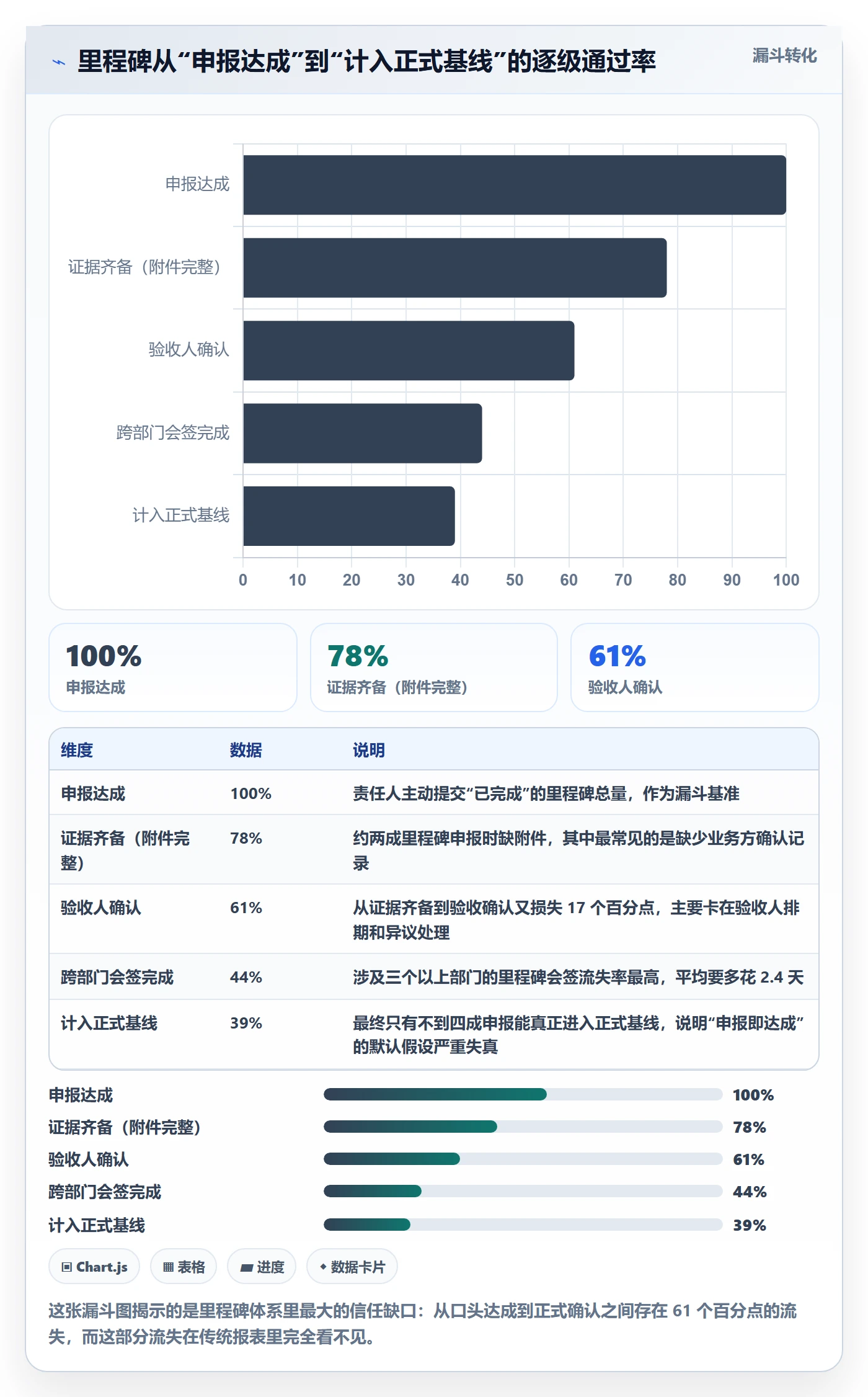Click the 验收人确认 progress bar

[523, 1159]
